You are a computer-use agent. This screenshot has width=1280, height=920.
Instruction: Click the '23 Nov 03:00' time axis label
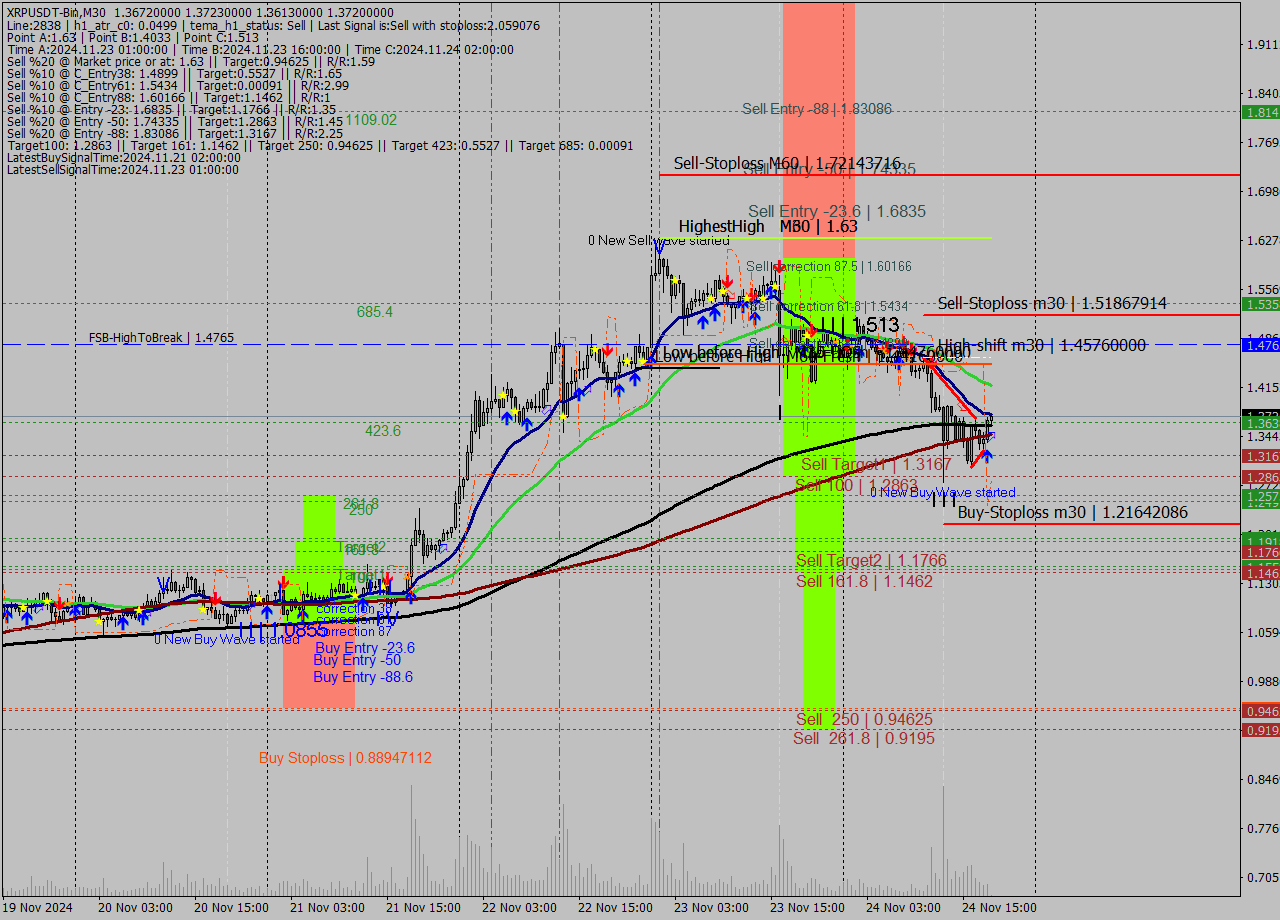[710, 908]
